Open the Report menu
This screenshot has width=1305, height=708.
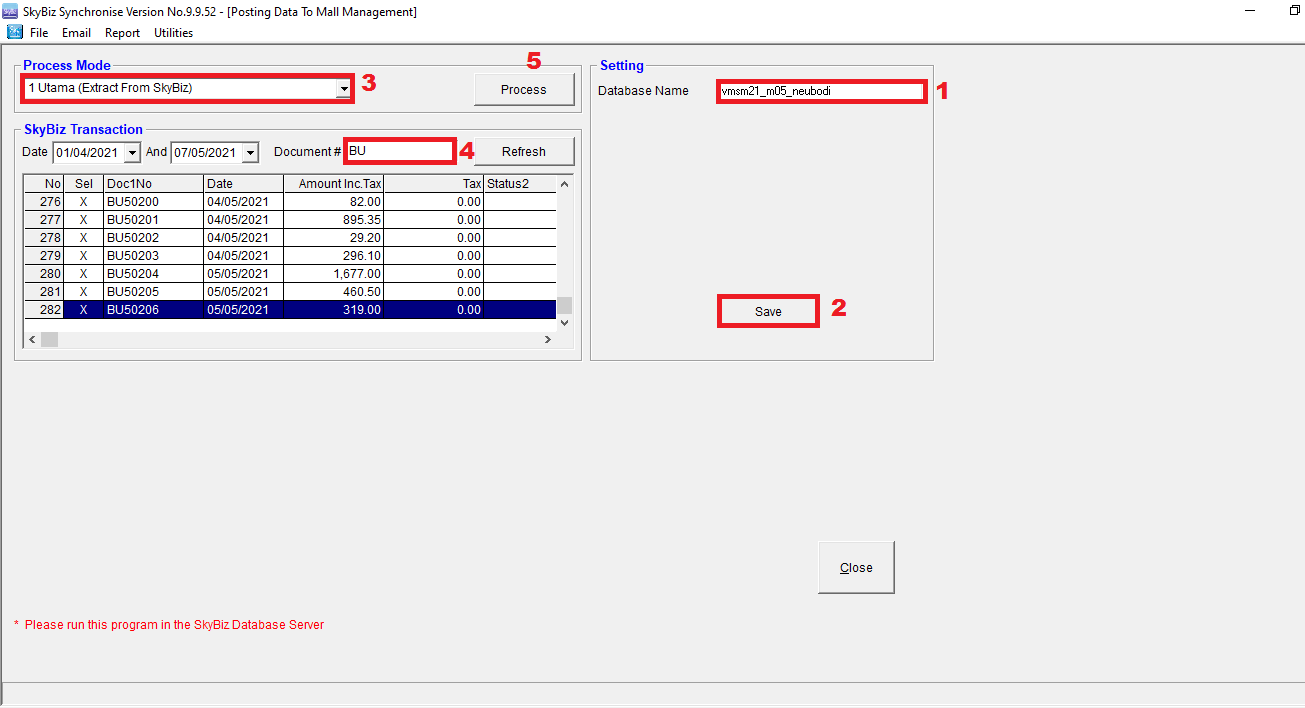[122, 33]
